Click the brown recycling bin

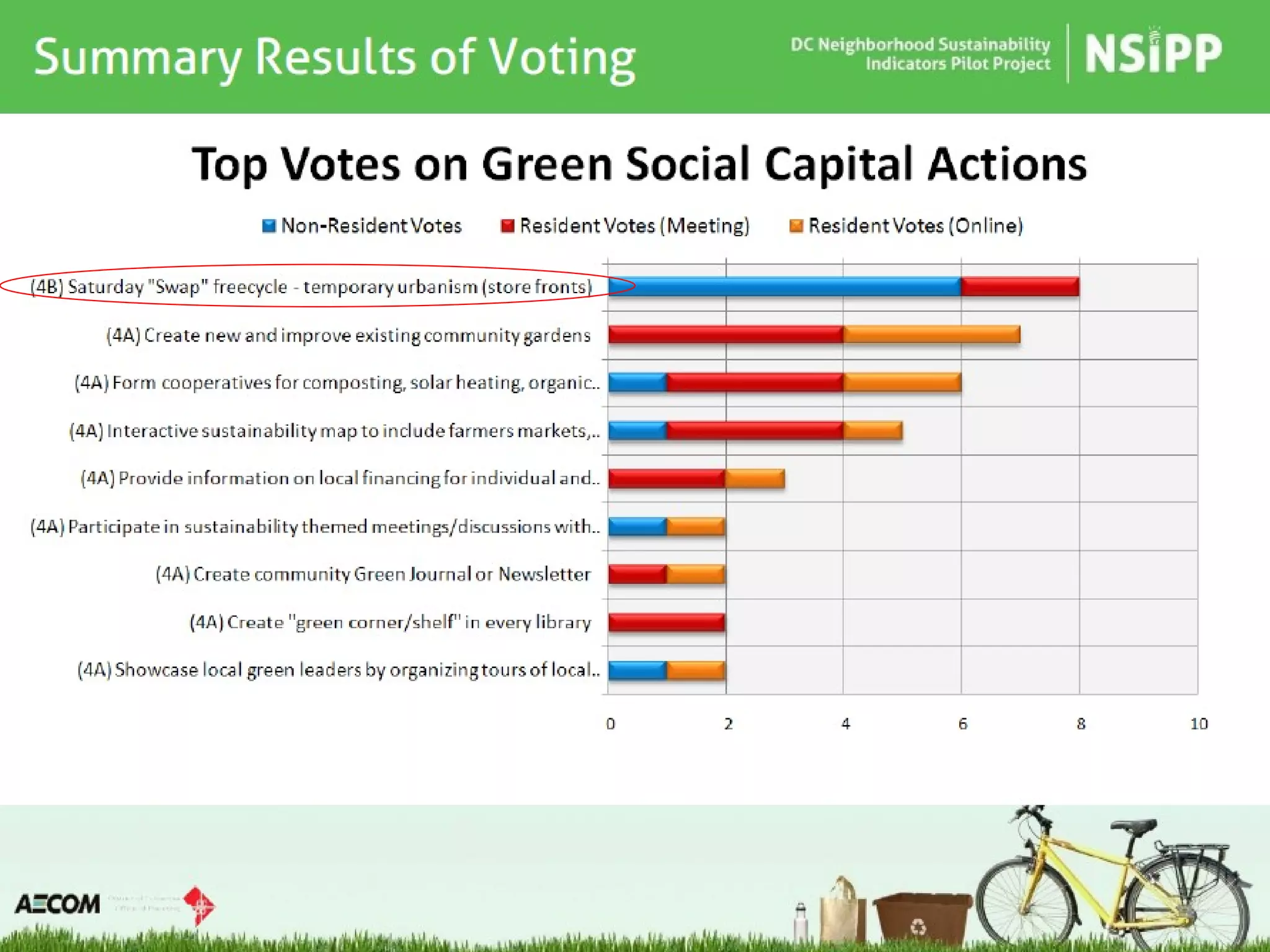921,920
